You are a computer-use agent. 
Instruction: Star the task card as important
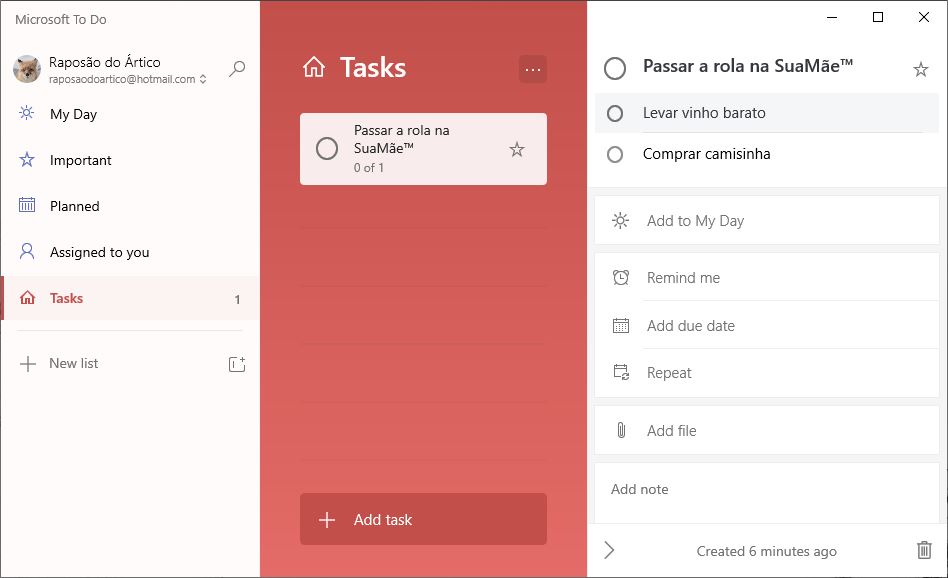click(x=517, y=149)
